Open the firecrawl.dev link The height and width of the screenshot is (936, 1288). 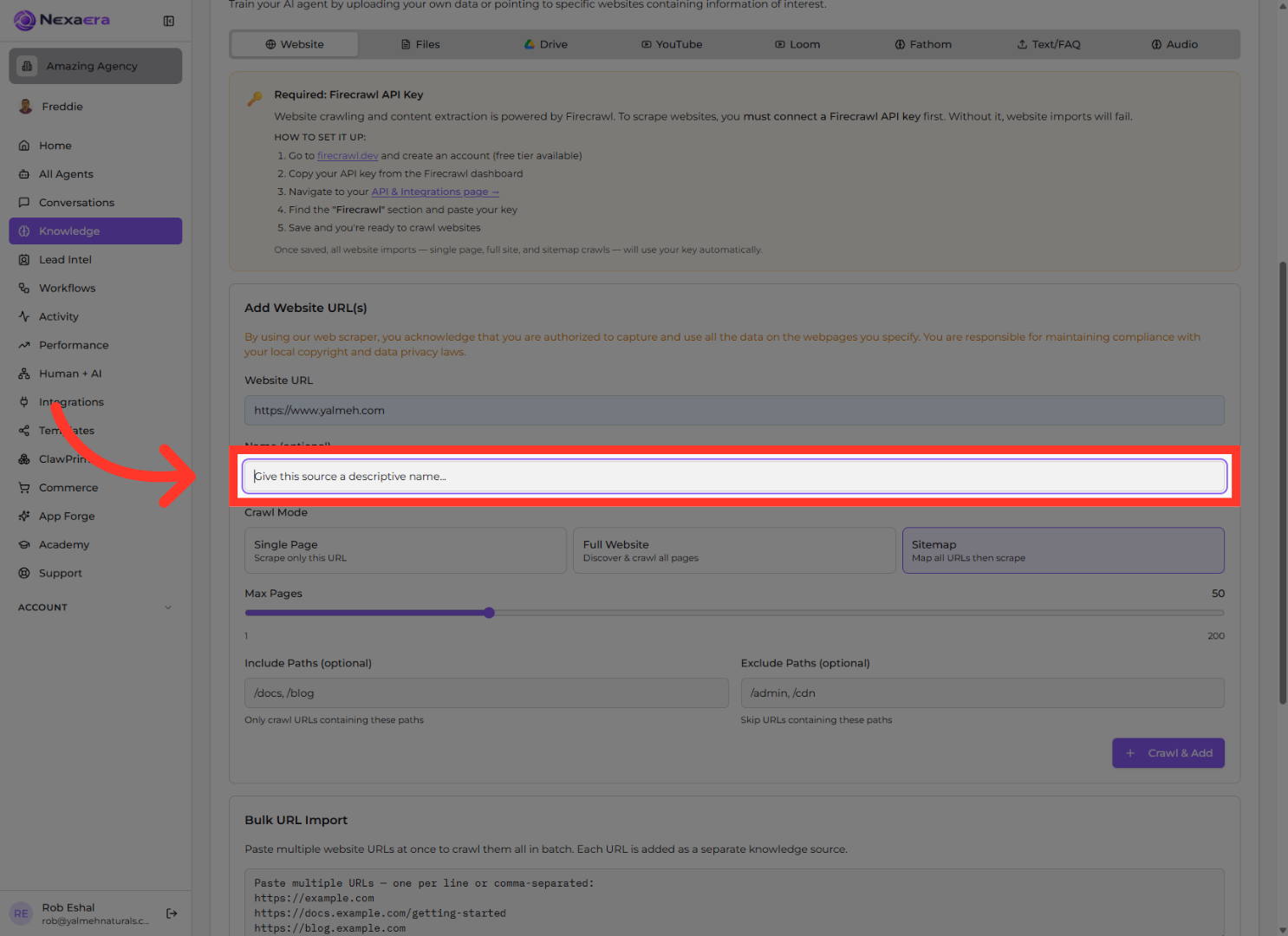pyautogui.click(x=348, y=156)
